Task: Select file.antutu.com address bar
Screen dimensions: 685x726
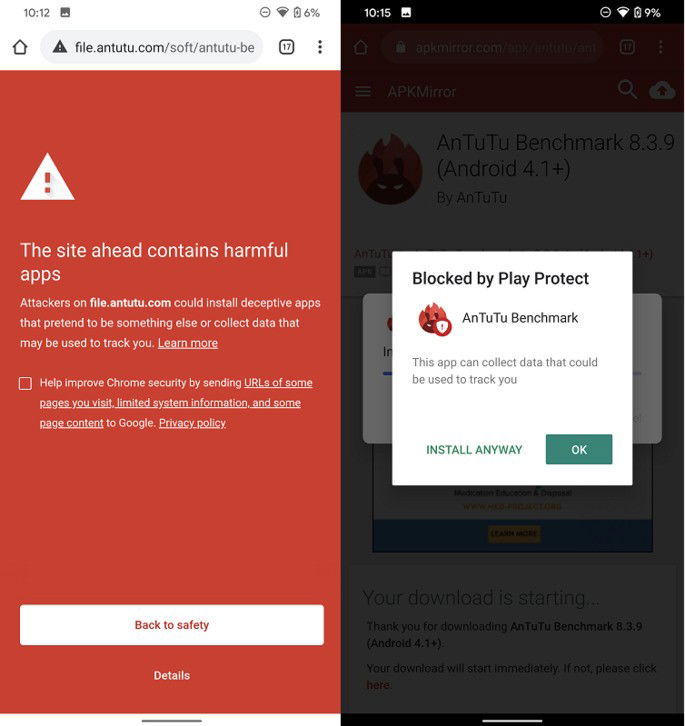Action: (x=151, y=47)
